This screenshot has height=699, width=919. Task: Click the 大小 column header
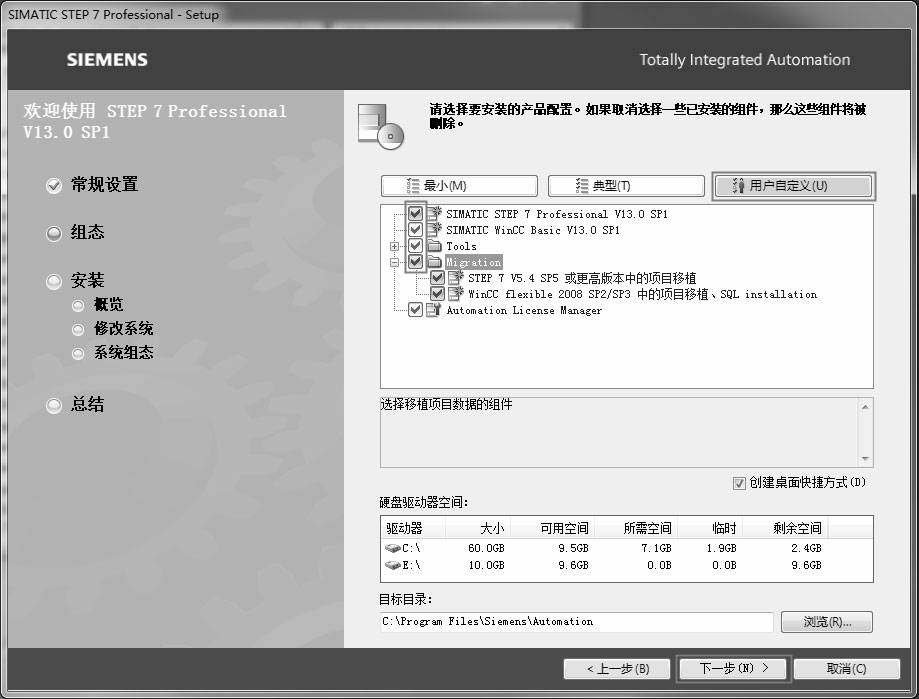tap(478, 528)
